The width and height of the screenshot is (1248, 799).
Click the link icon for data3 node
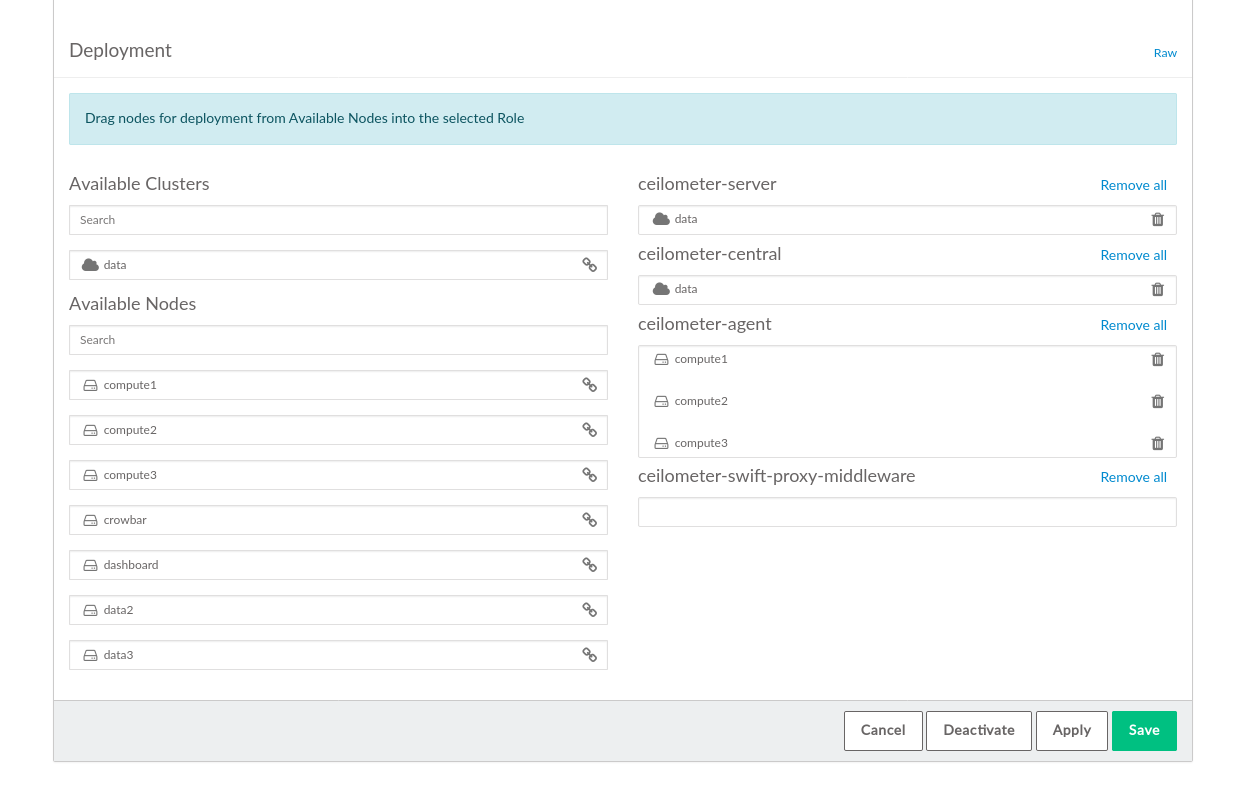589,655
